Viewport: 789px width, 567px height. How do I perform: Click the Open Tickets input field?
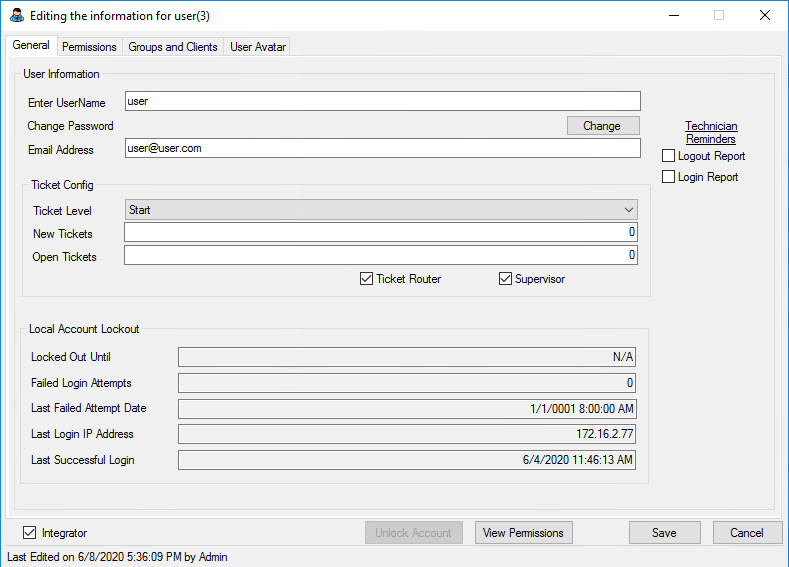click(381, 256)
